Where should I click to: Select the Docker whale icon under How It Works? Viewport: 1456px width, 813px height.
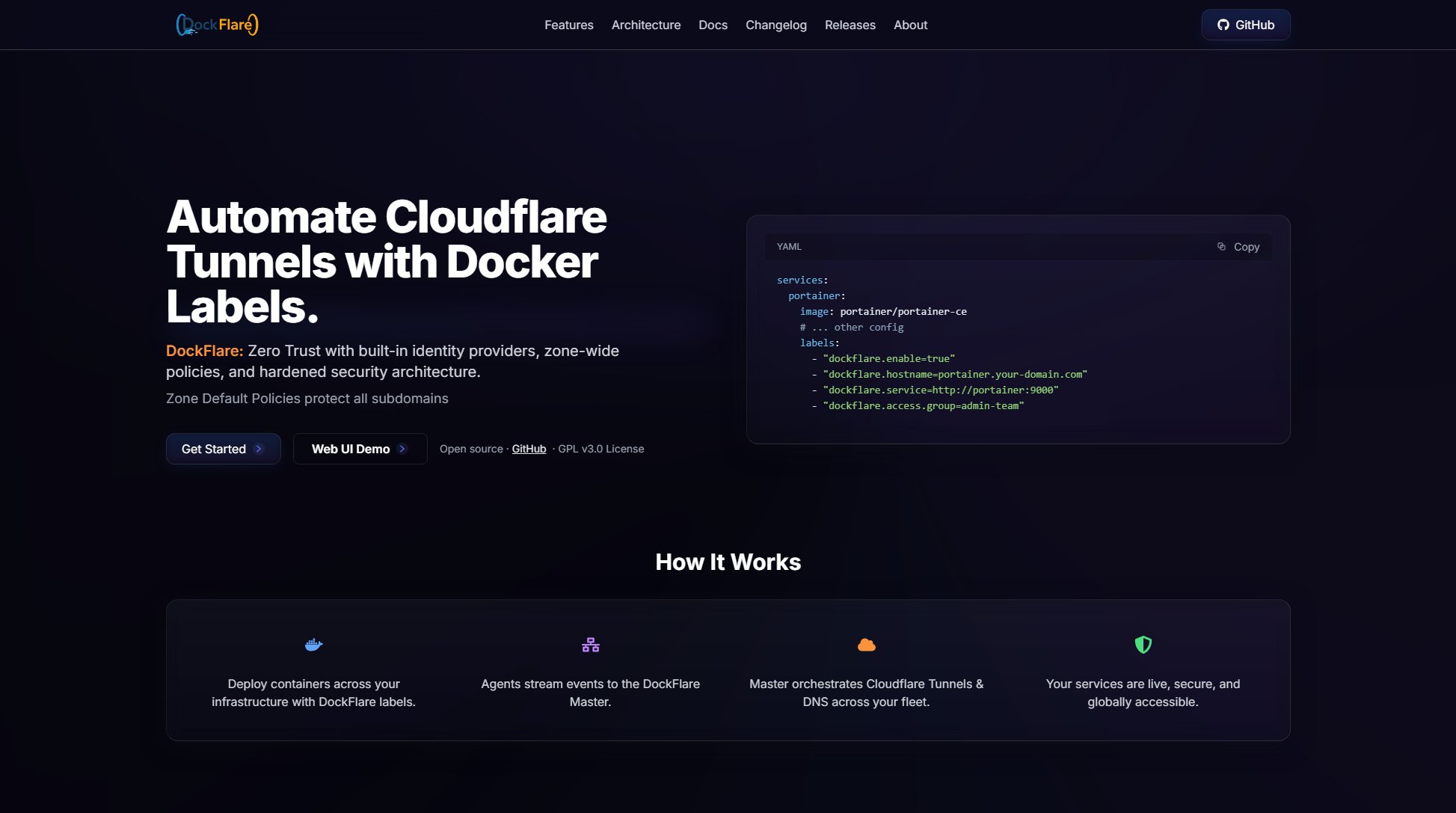pos(313,644)
